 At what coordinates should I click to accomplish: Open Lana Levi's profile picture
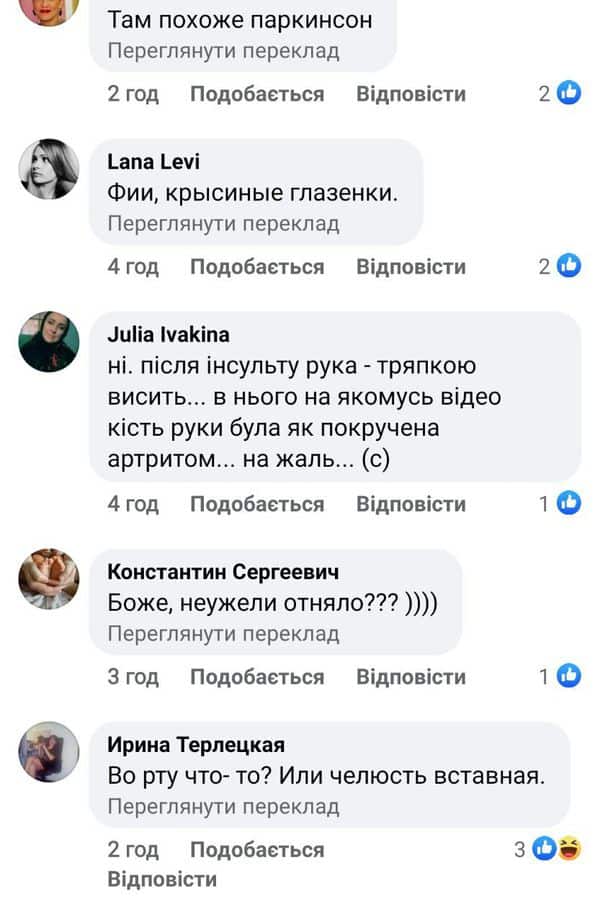[48, 168]
